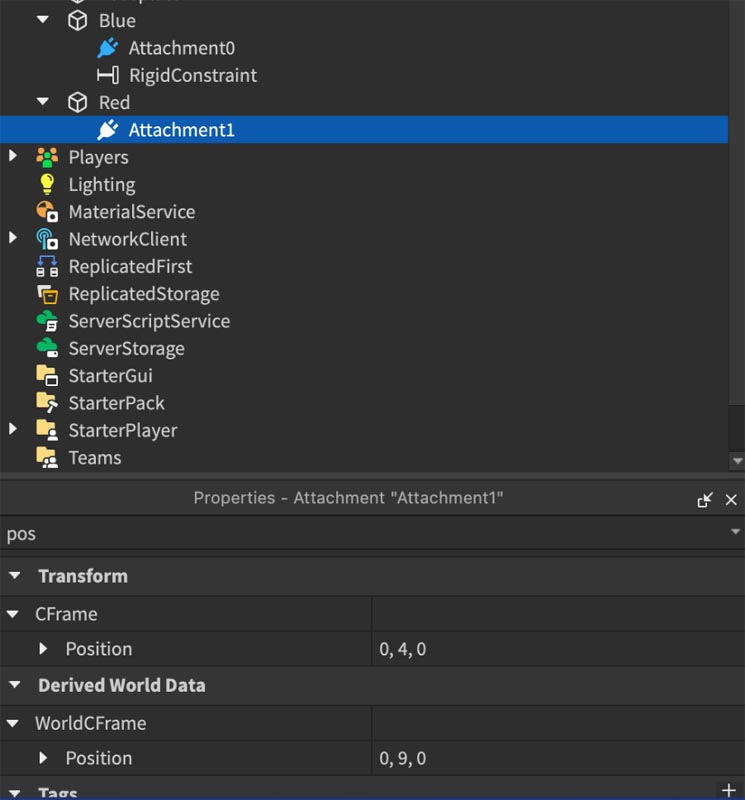Screen dimensions: 745x800
Task: Click the CFrame property name
Action: pos(66,614)
